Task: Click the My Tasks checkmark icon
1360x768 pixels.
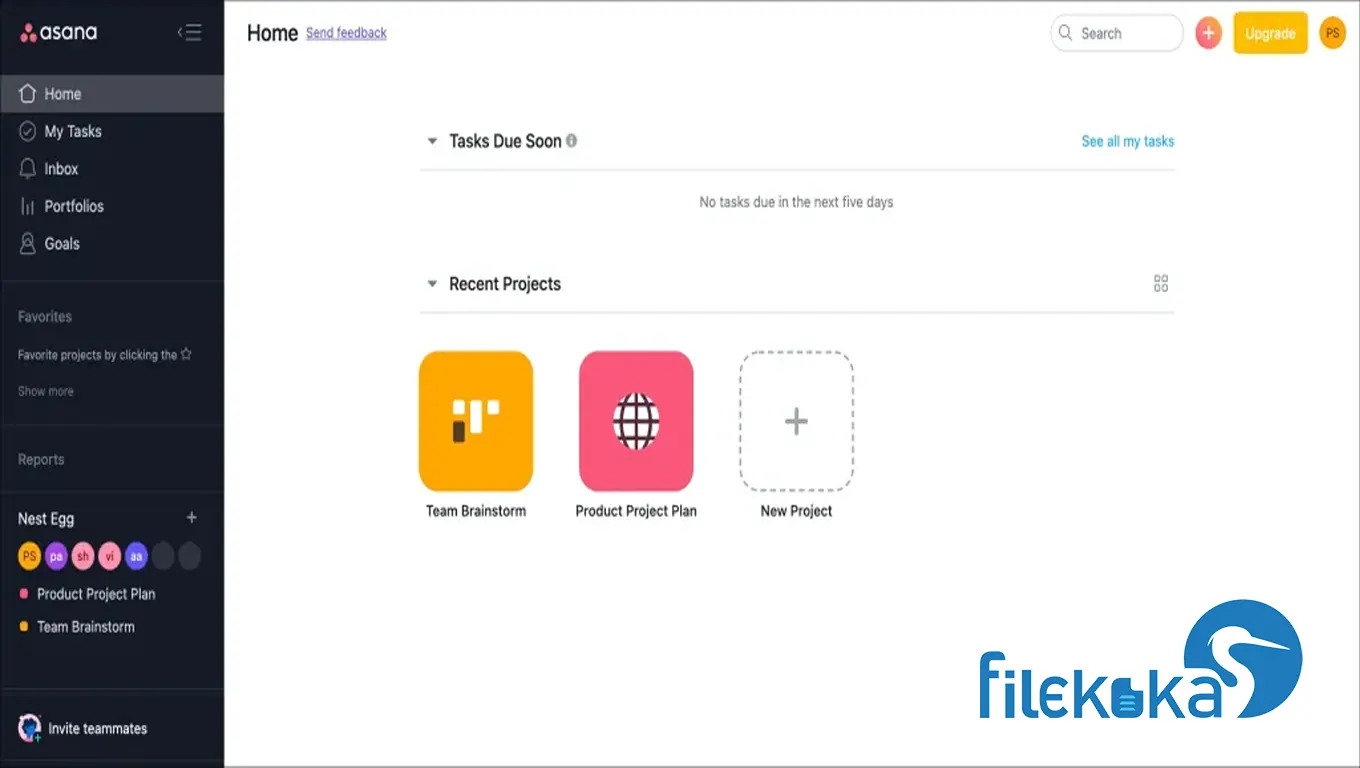Action: tap(28, 131)
